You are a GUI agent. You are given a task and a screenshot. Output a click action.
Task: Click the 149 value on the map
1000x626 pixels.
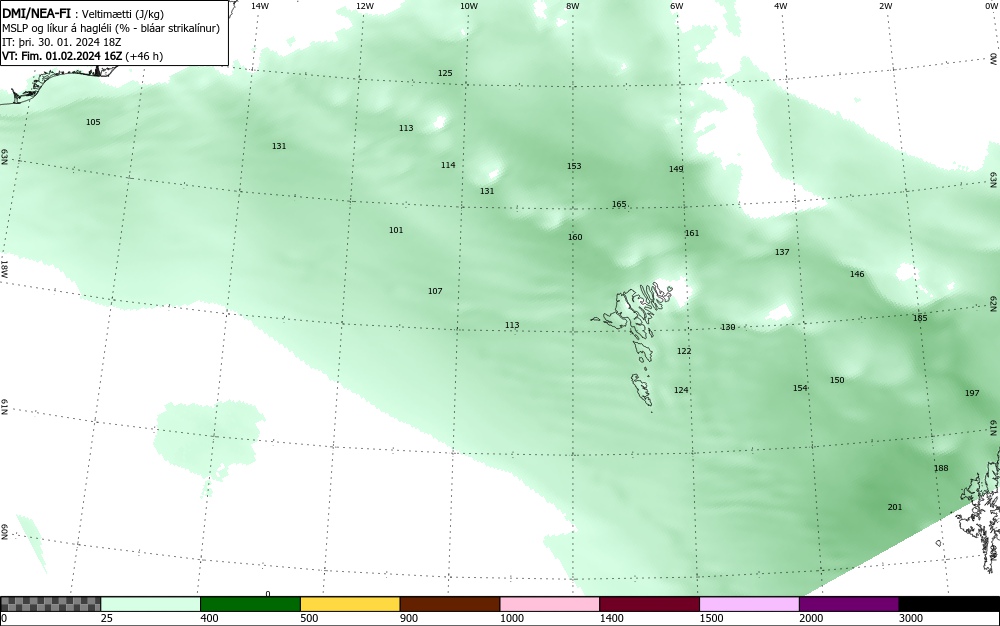point(676,169)
